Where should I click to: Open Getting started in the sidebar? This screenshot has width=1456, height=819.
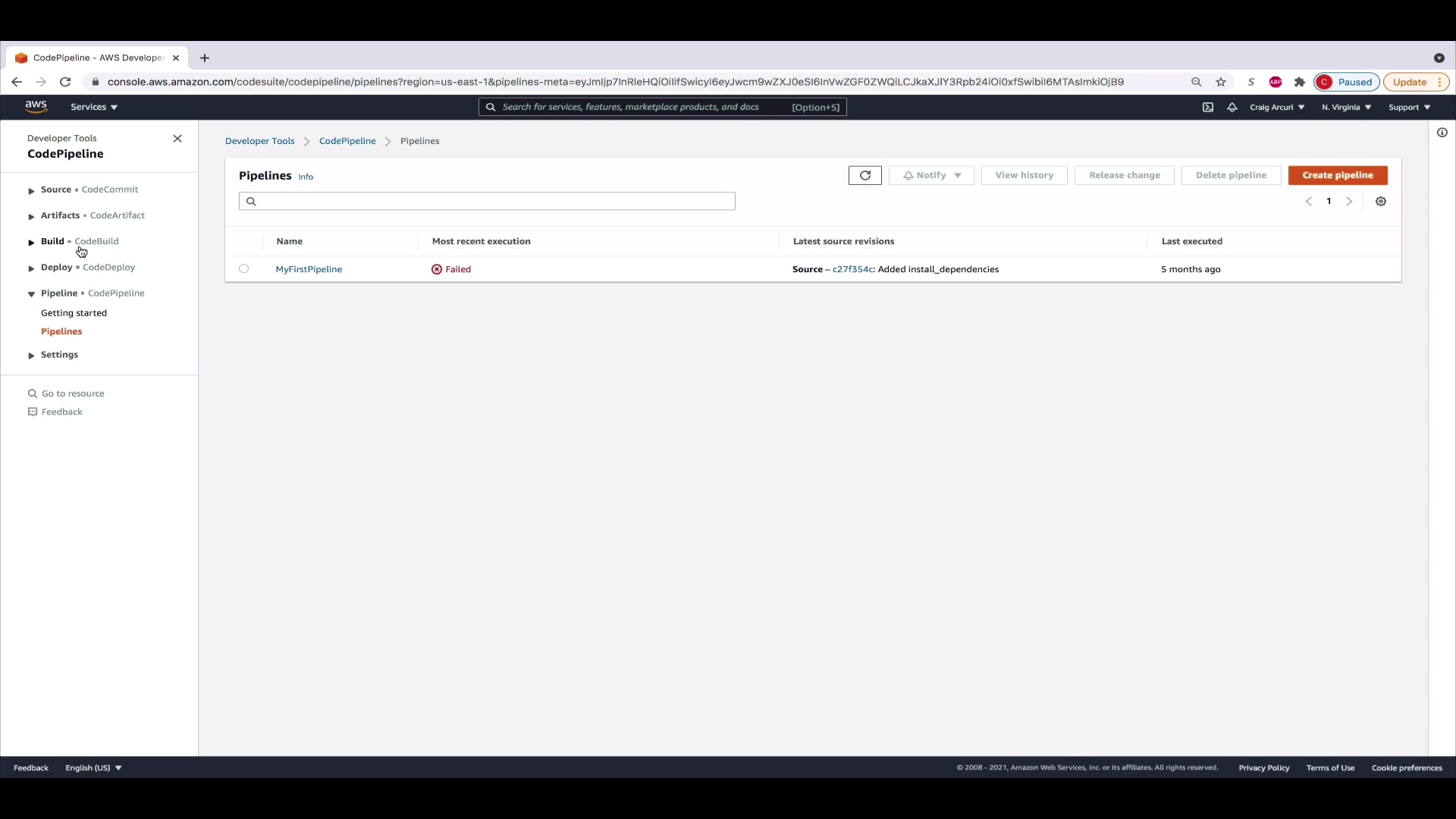(74, 313)
